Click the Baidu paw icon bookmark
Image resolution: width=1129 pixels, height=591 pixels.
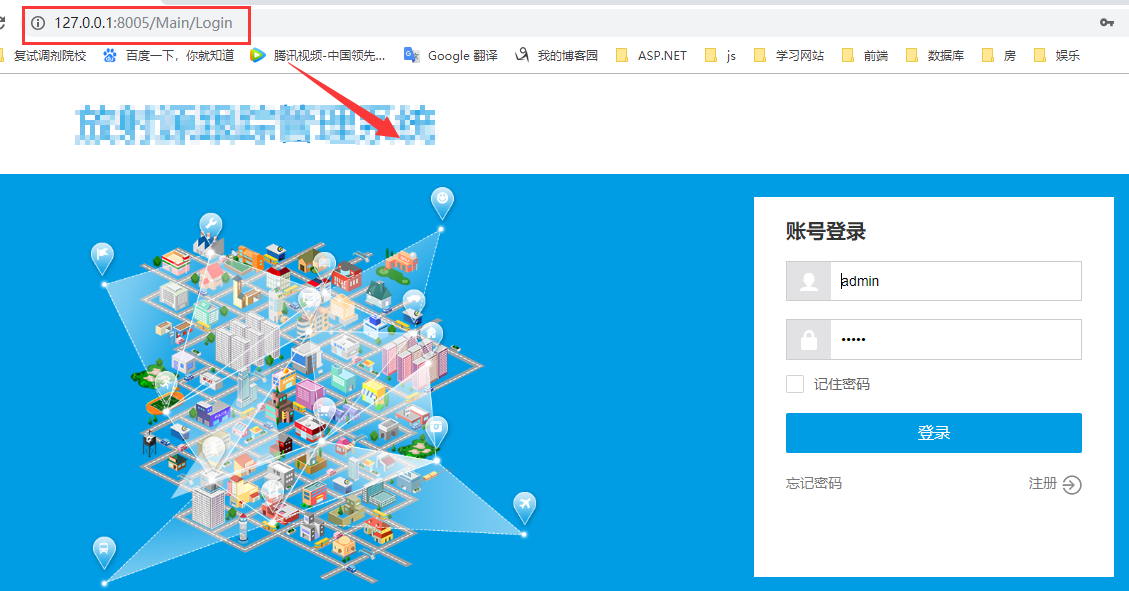109,55
